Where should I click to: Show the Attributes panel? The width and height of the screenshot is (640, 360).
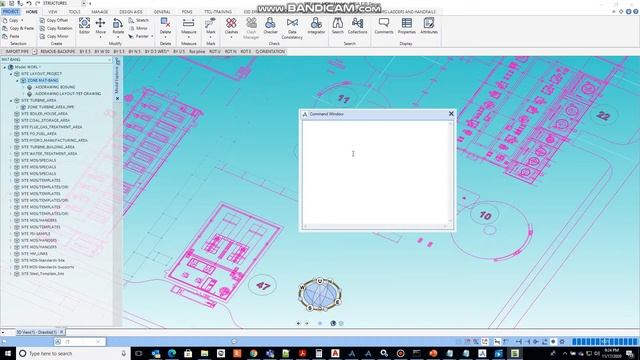[429, 26]
